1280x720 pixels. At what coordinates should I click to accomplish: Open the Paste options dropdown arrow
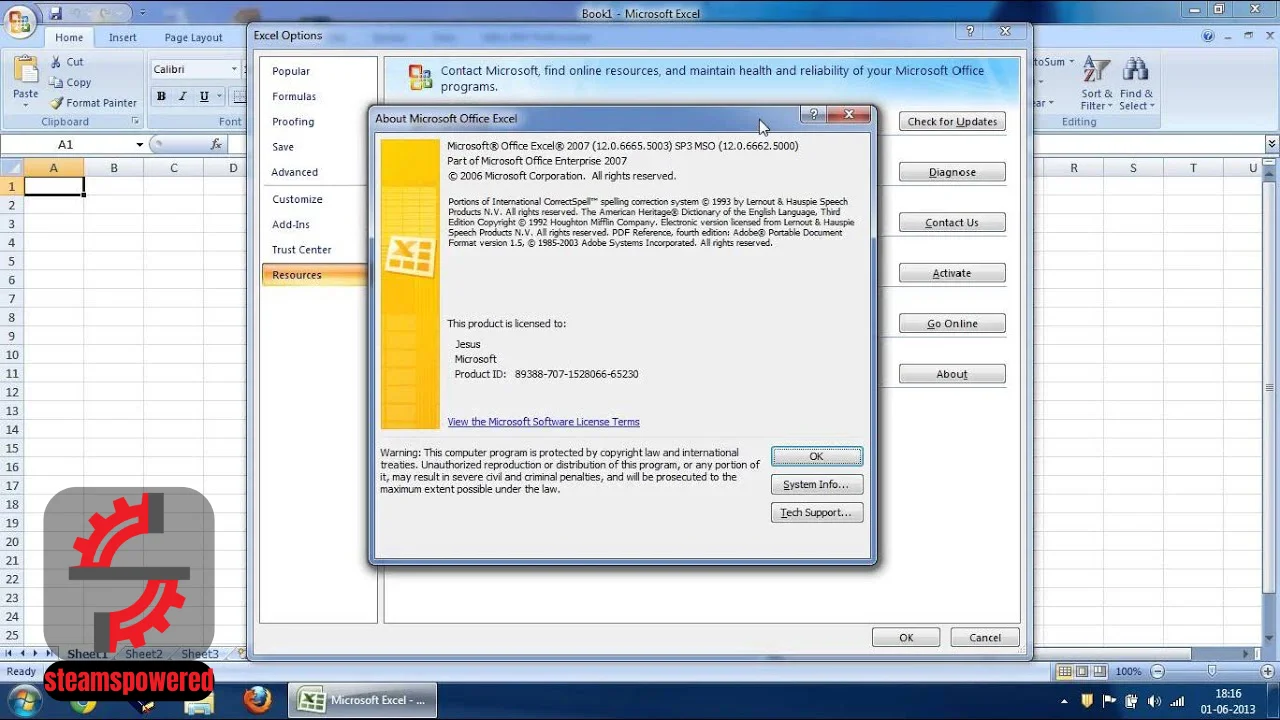click(x=26, y=106)
